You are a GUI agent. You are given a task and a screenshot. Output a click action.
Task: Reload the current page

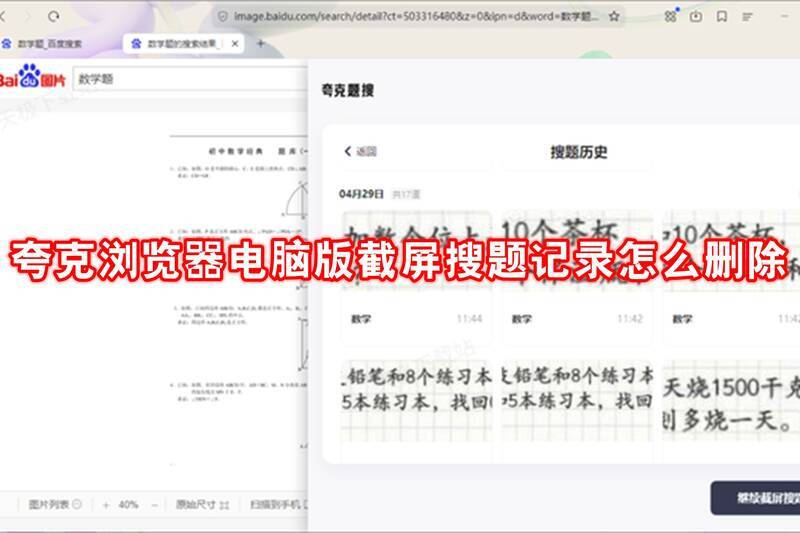tap(54, 16)
